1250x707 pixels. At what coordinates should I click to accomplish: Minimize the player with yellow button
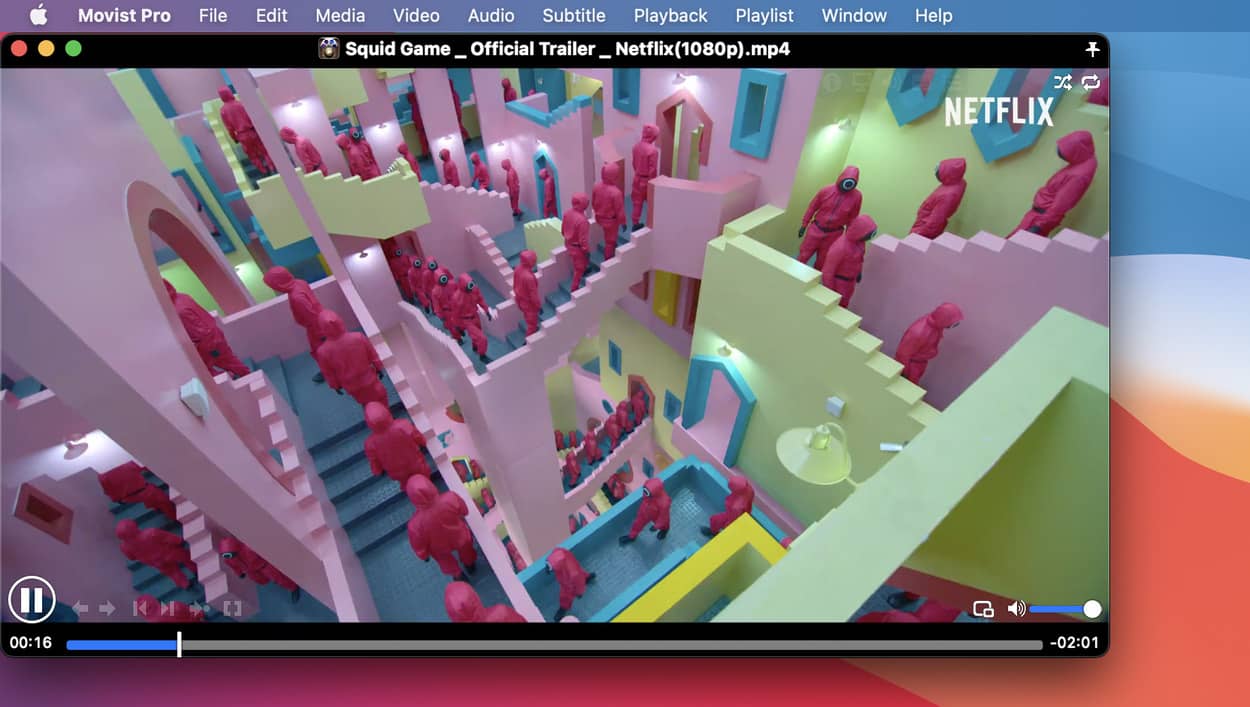46,48
